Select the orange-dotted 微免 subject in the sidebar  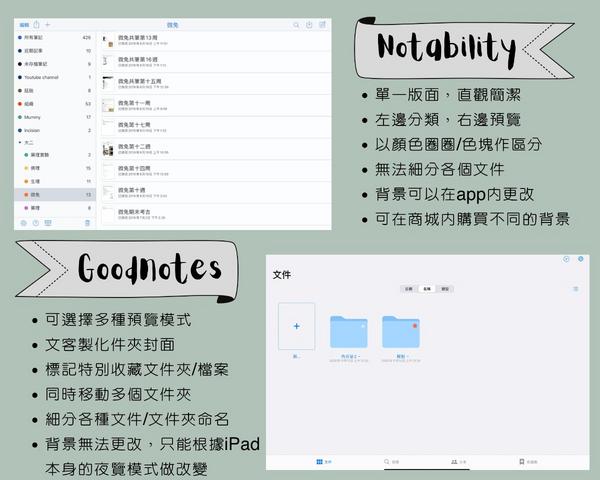point(35,195)
